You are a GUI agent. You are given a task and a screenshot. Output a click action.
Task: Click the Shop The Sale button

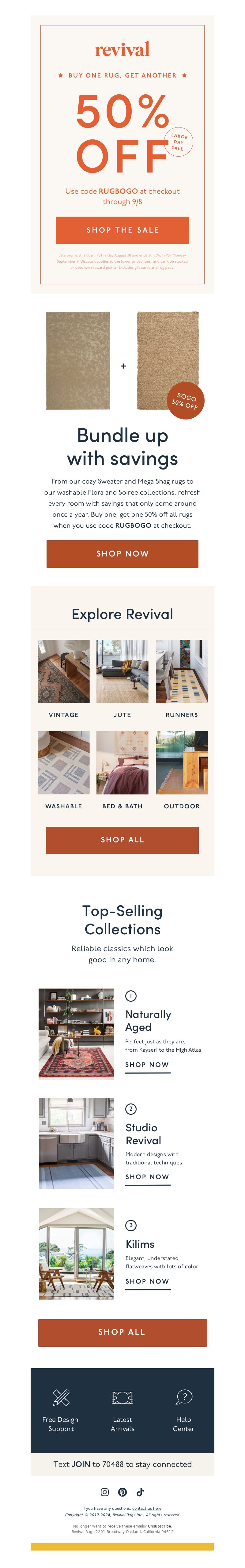tap(122, 230)
